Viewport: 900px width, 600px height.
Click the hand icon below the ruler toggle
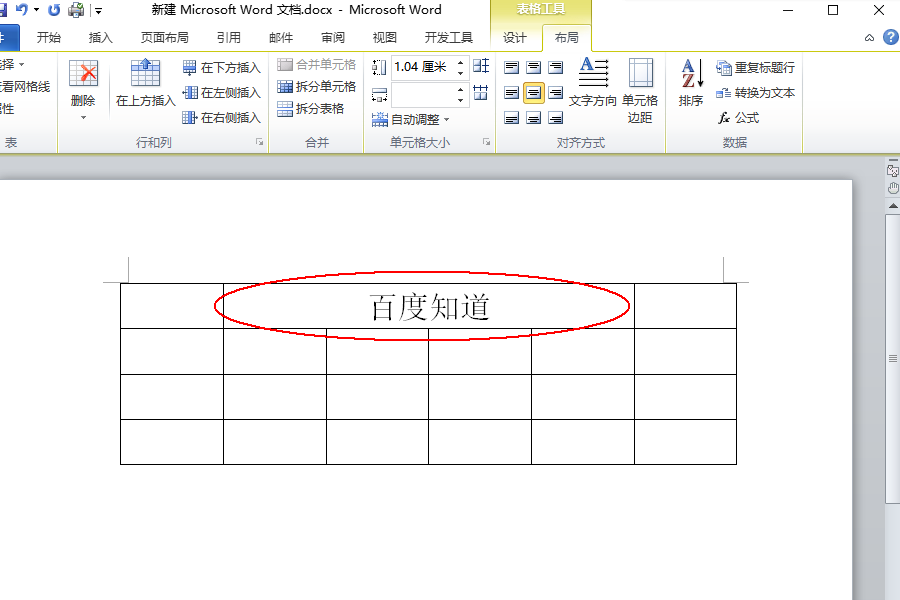(893, 188)
